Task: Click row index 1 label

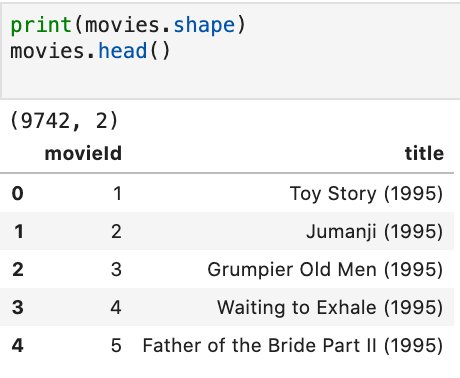Action: coord(19,232)
